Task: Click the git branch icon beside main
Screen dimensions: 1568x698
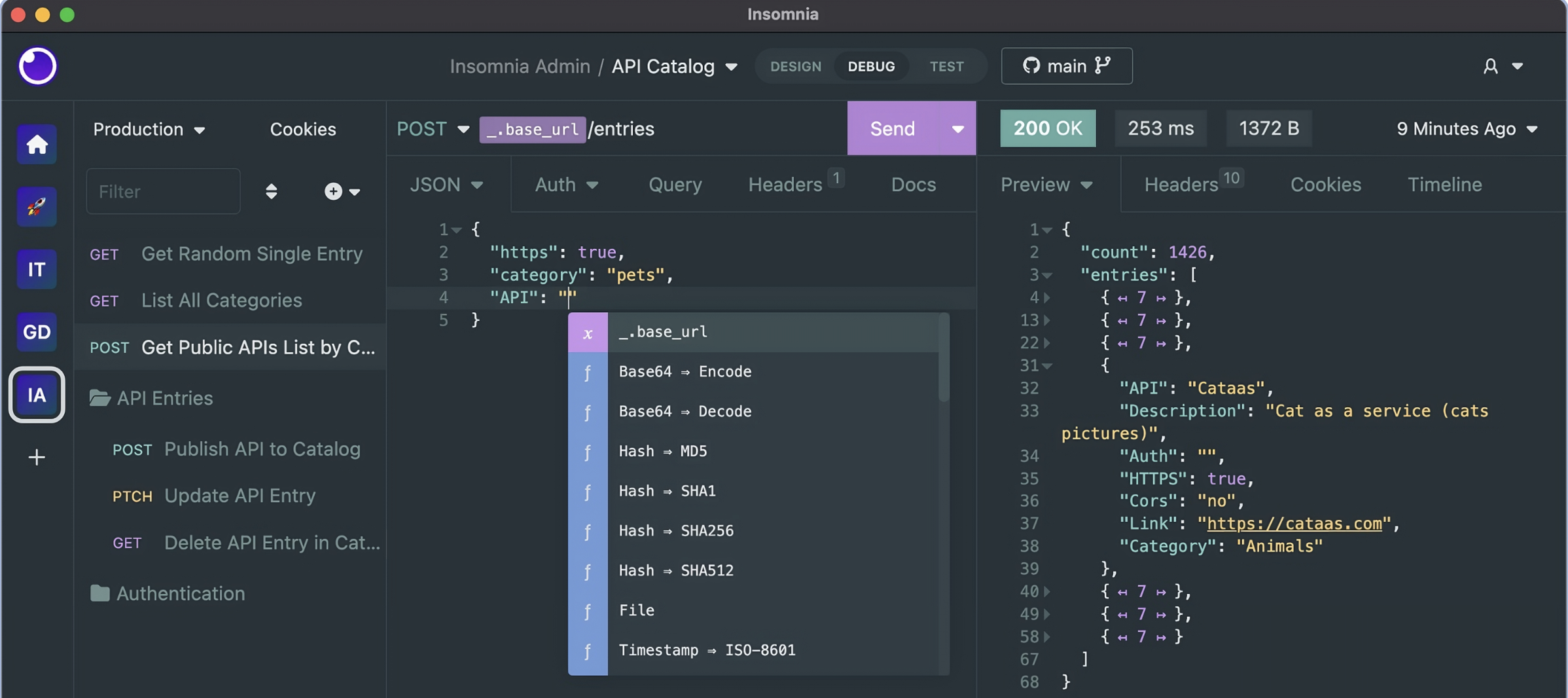Action: pyautogui.click(x=1103, y=65)
